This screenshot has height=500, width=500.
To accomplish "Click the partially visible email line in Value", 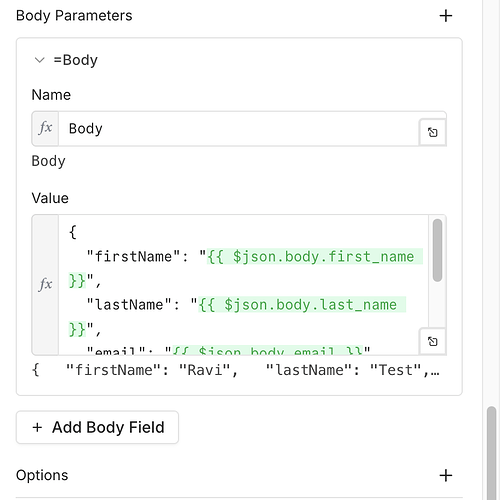I will pos(228,351).
